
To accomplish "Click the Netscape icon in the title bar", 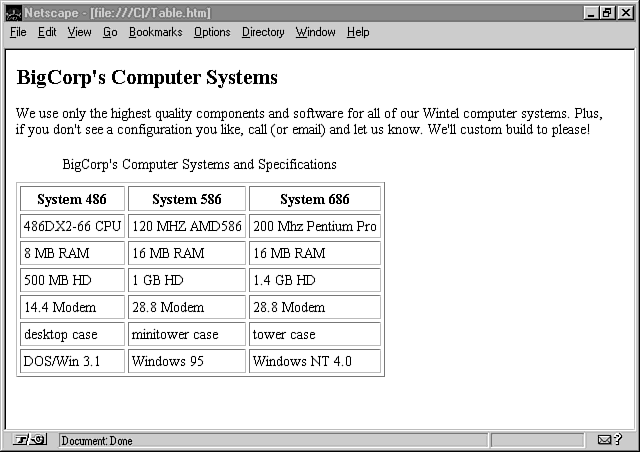I will click(13, 13).
